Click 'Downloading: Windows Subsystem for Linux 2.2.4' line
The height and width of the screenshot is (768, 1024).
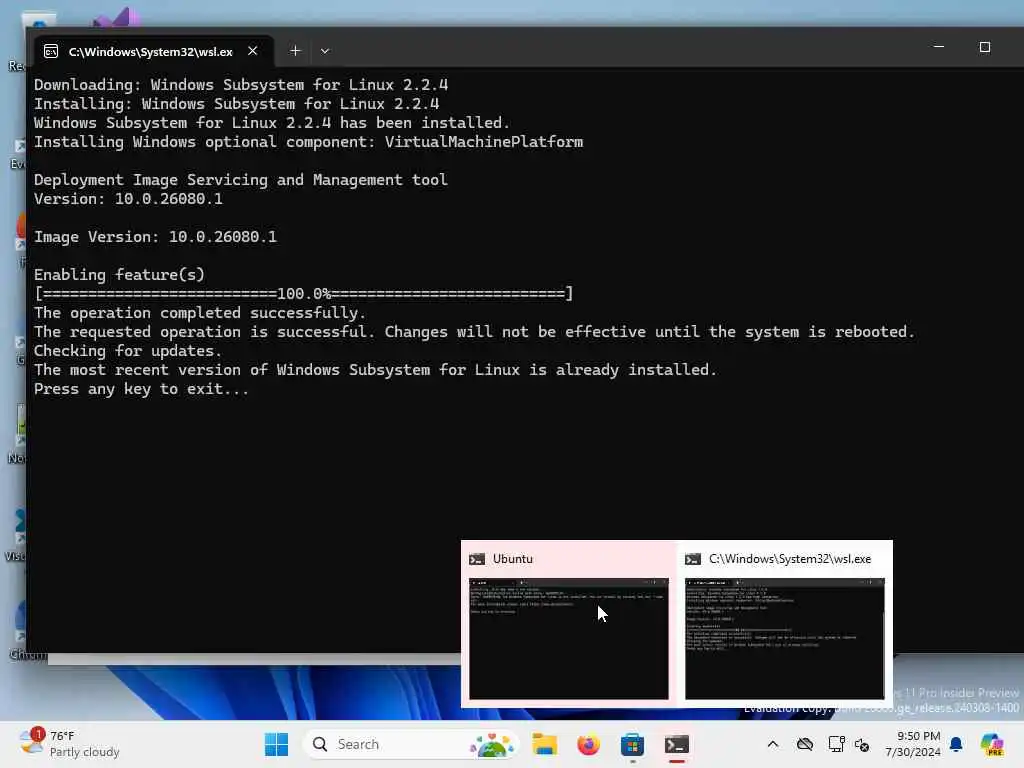(x=241, y=85)
